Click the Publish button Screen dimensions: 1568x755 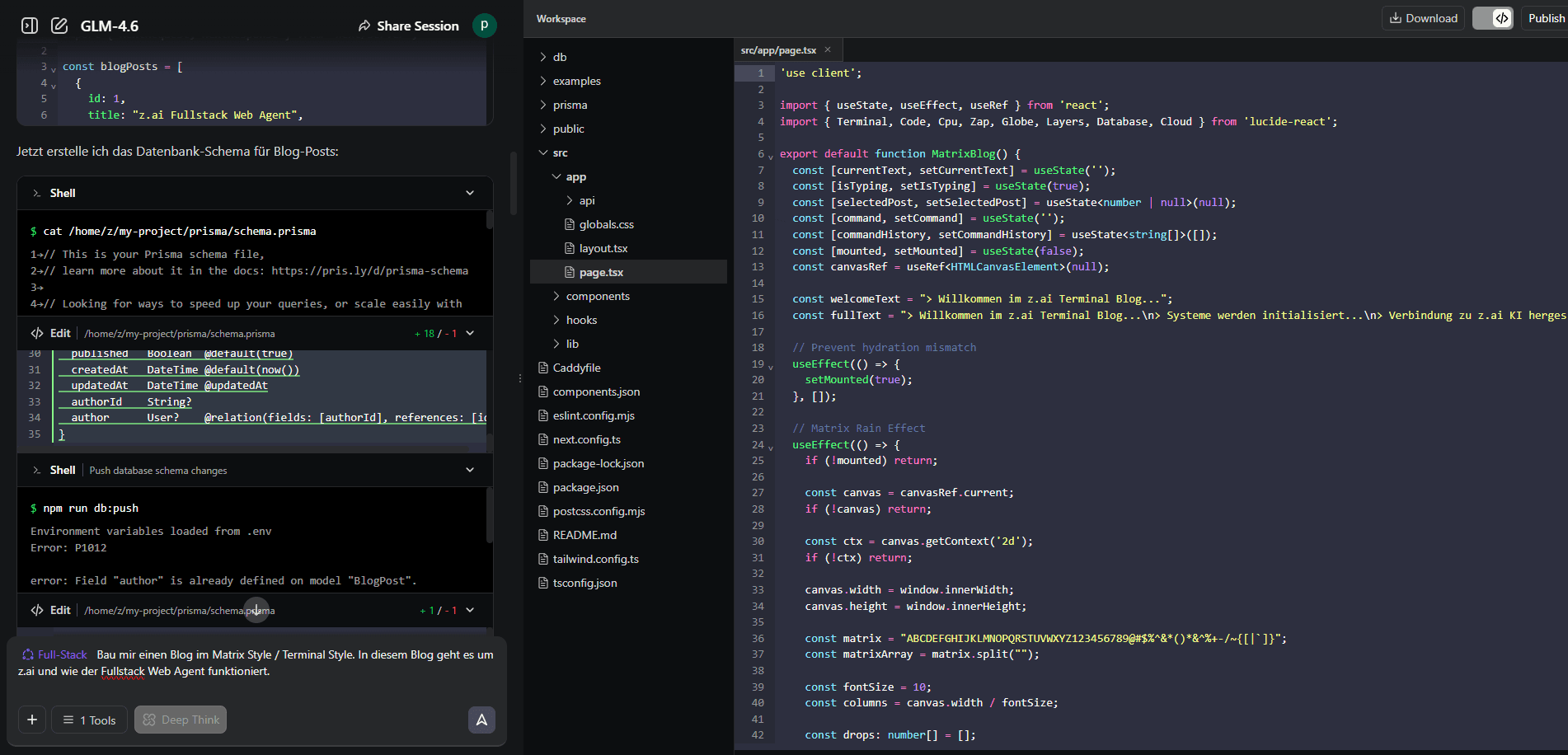point(1546,17)
